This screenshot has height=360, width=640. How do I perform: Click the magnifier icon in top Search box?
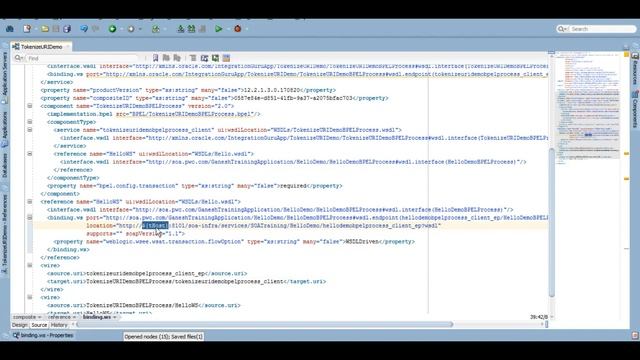562,29
